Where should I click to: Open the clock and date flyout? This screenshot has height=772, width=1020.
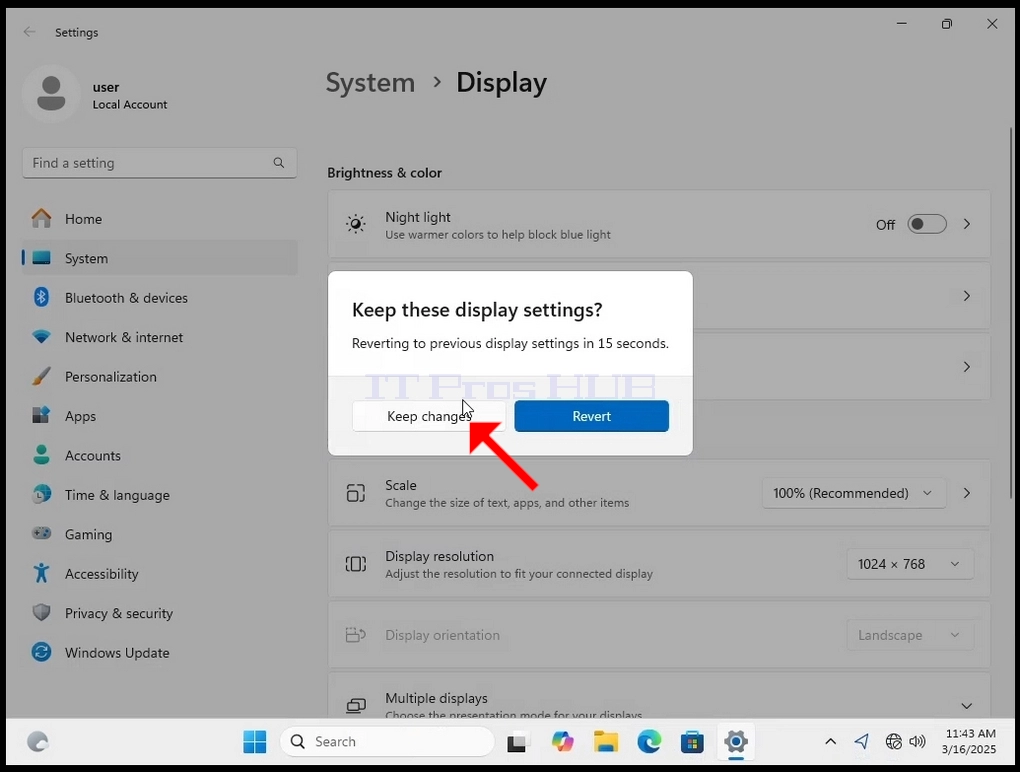click(x=969, y=741)
